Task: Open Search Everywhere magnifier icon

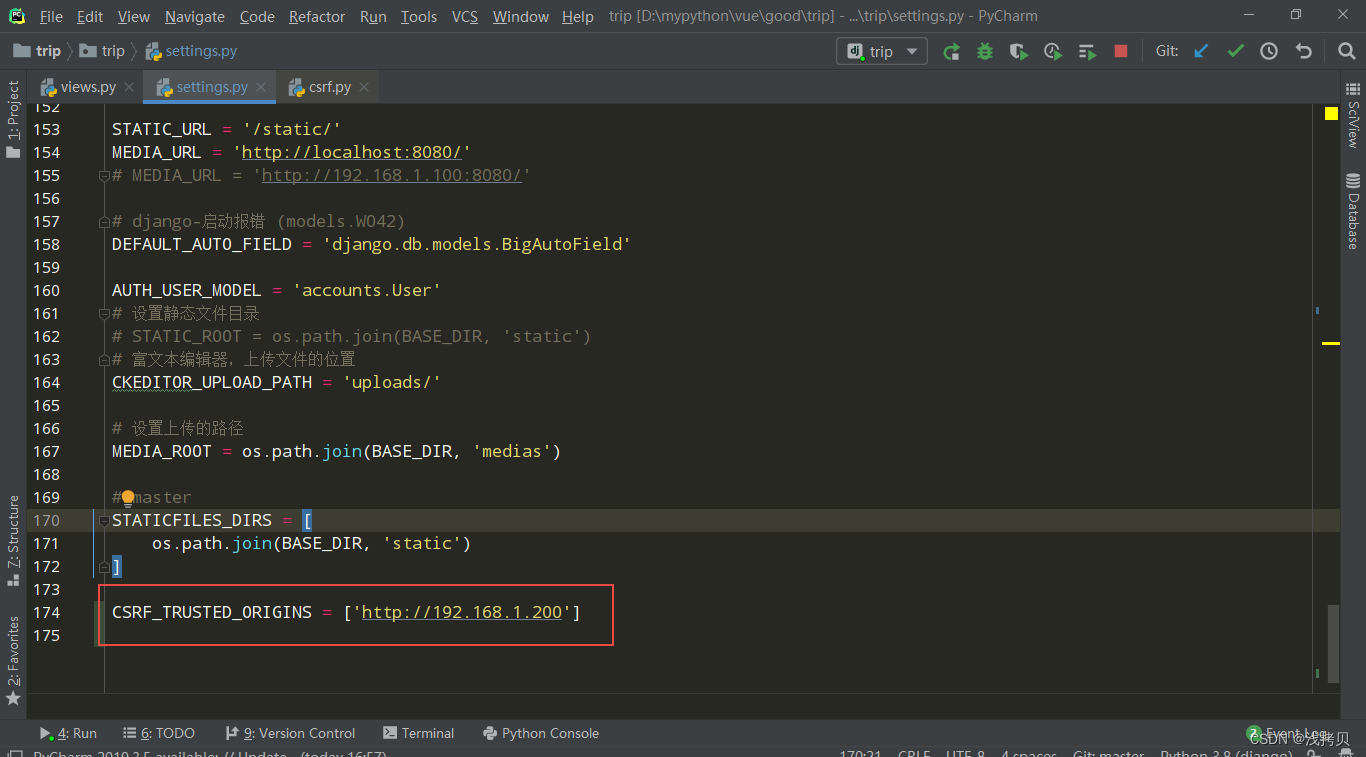Action: tap(1346, 51)
